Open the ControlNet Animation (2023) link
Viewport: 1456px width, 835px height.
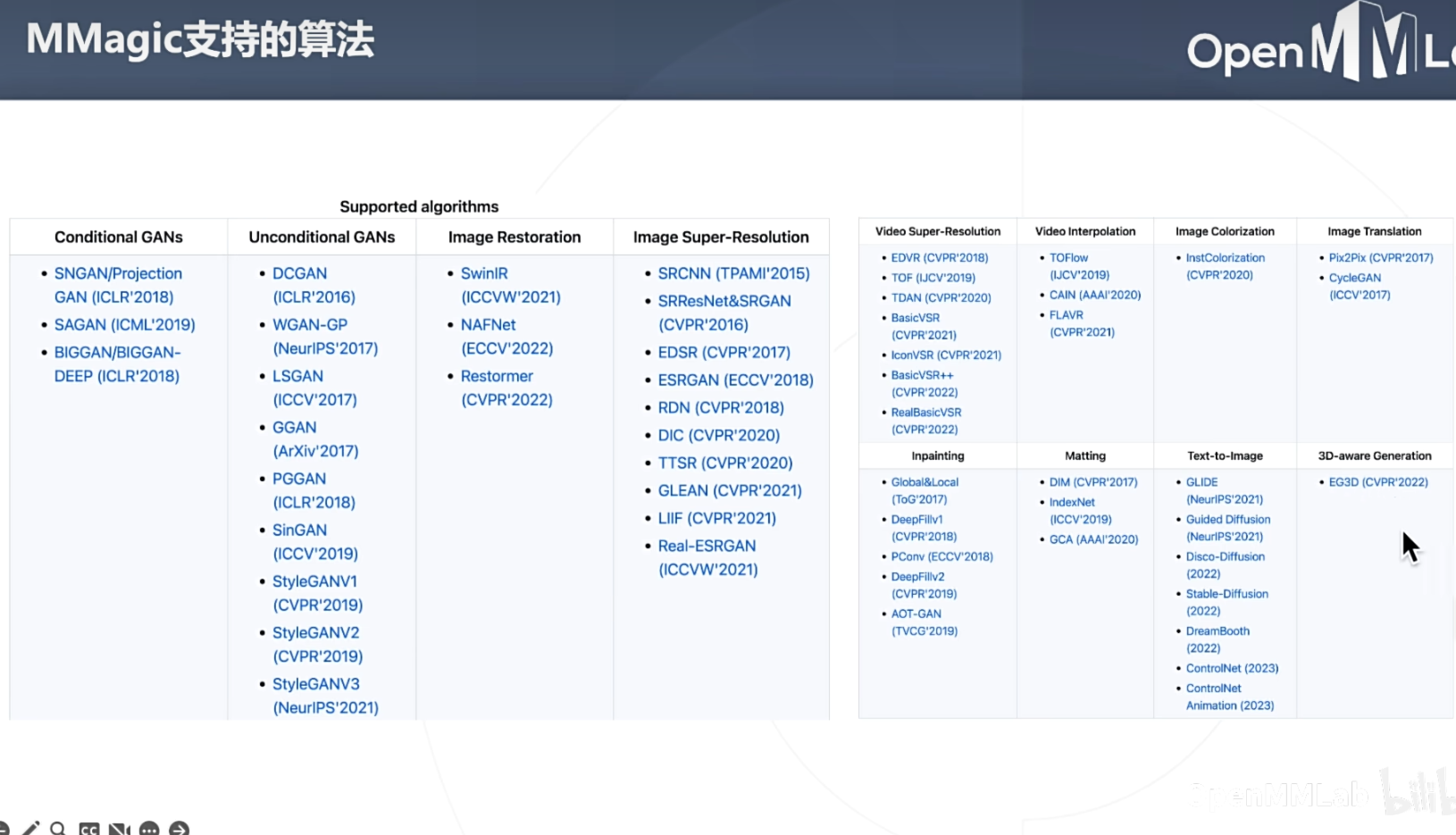tap(1230, 697)
